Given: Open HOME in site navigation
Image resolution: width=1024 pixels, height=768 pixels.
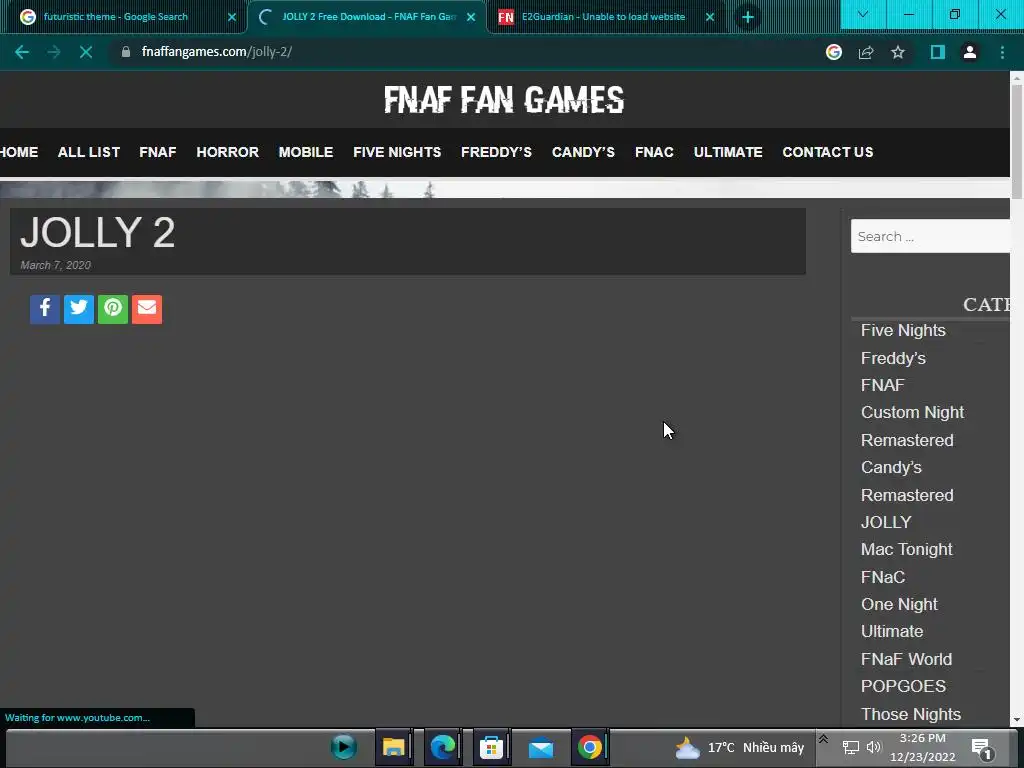Looking at the screenshot, I should (x=19, y=152).
